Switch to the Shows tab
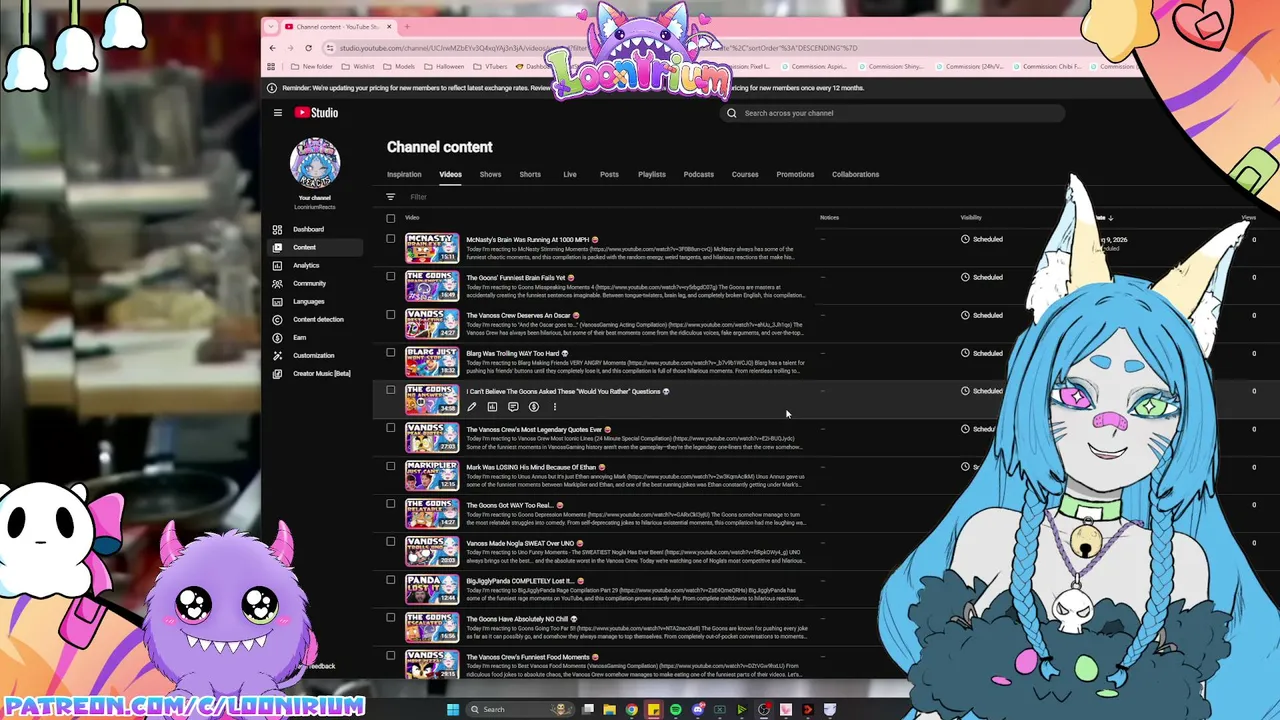 [x=490, y=175]
